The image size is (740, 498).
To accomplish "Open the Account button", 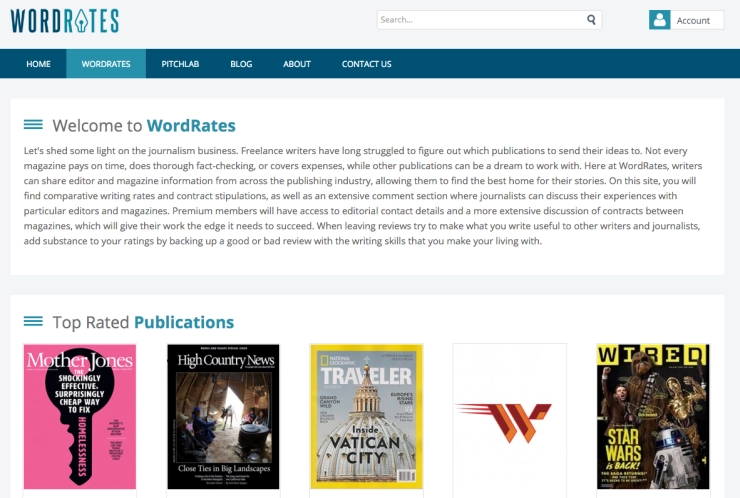I will coord(686,20).
